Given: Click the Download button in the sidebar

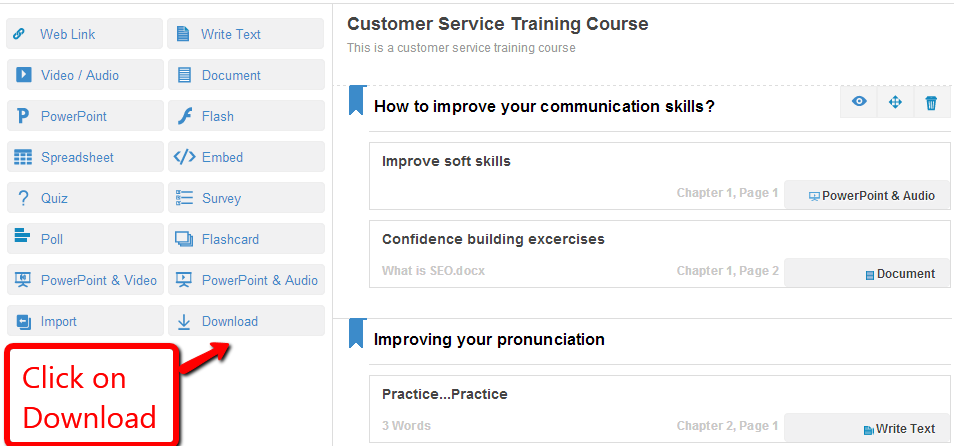Looking at the screenshot, I should point(245,321).
